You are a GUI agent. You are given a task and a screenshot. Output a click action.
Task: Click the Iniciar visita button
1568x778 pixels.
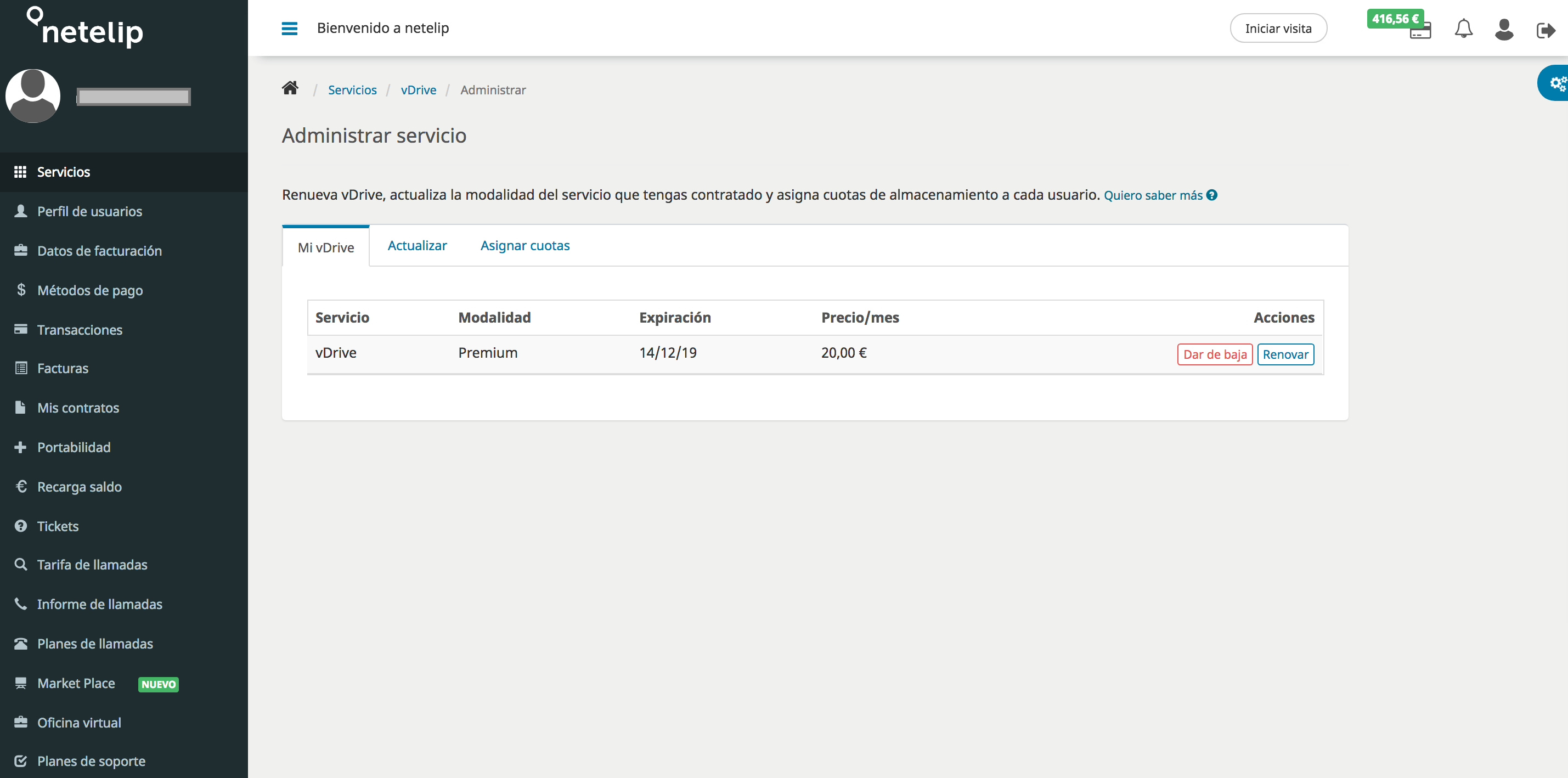[x=1279, y=28]
